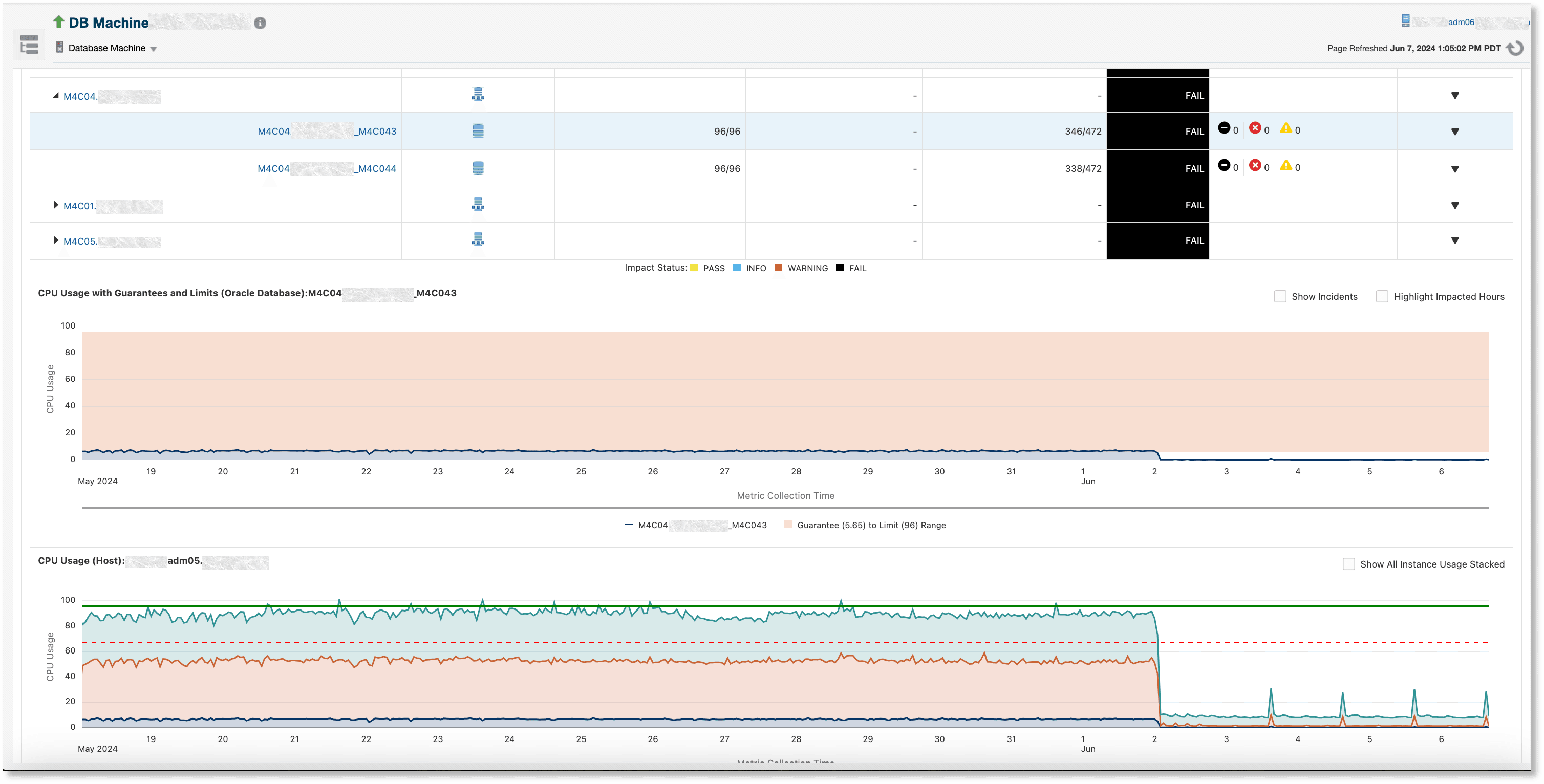This screenshot has width=1544, height=784.
Task: Click the host icon next to adm06
Action: (1404, 20)
